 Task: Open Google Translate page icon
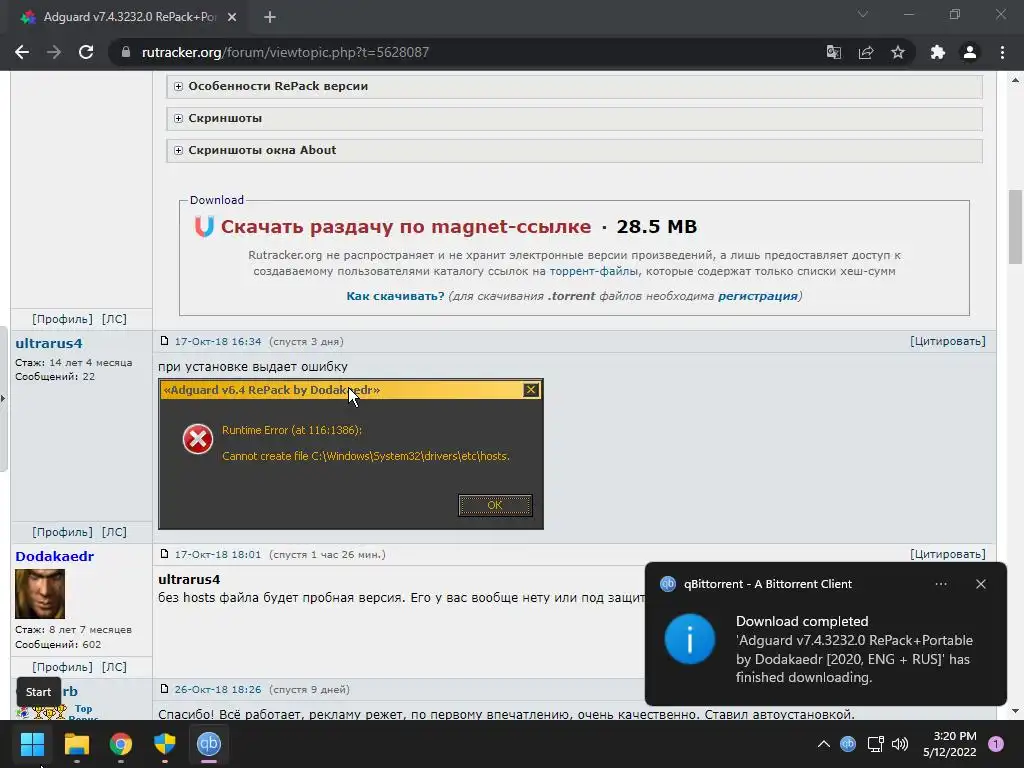(834, 52)
